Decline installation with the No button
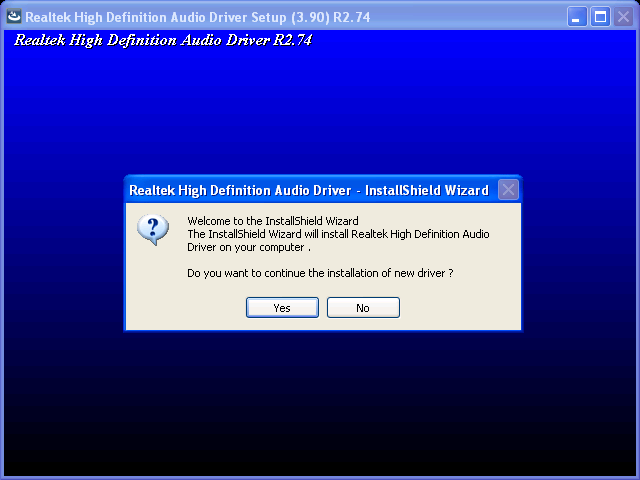640x480 pixels. (x=363, y=307)
